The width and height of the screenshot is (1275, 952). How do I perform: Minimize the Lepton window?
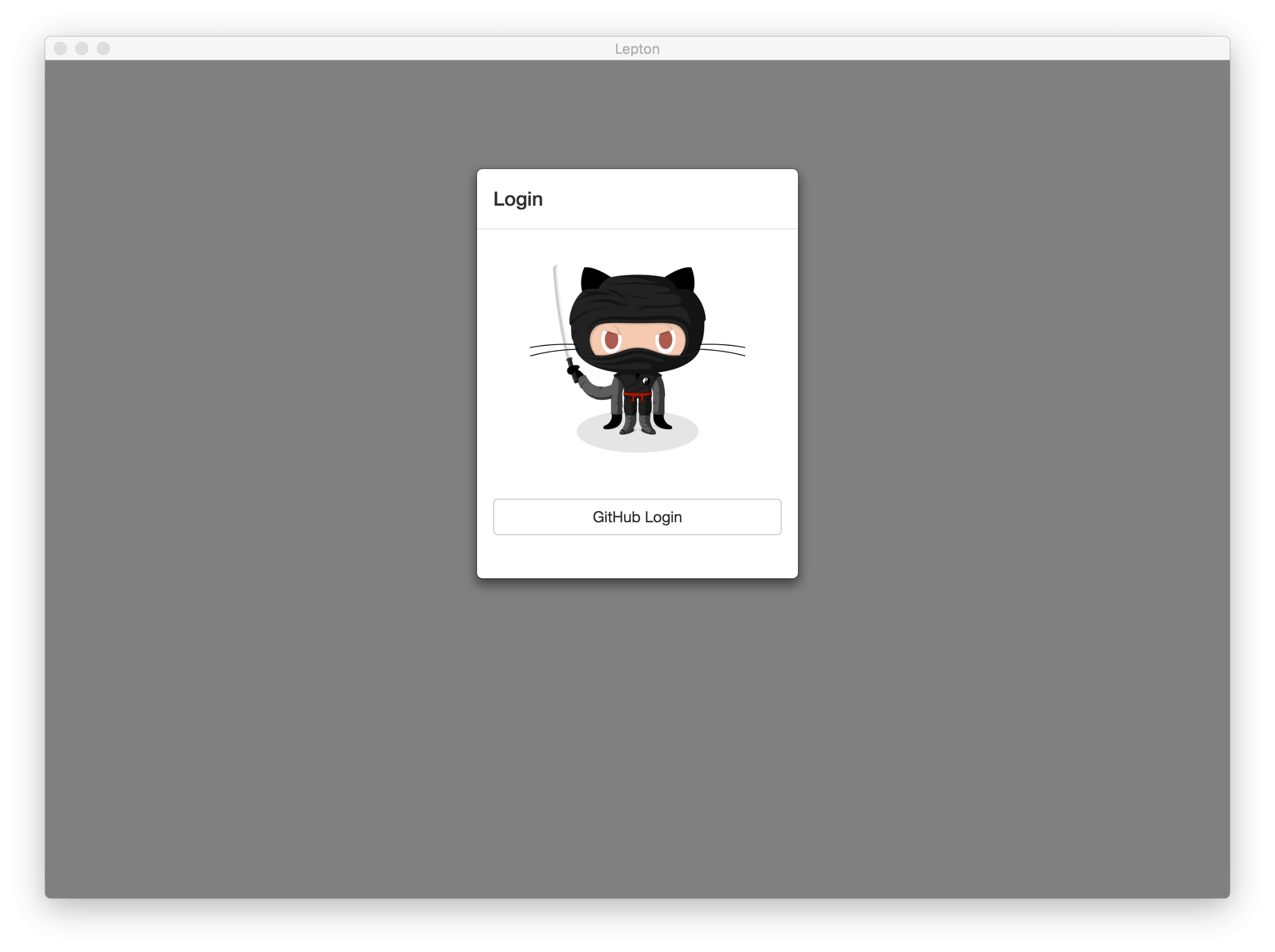(82, 48)
